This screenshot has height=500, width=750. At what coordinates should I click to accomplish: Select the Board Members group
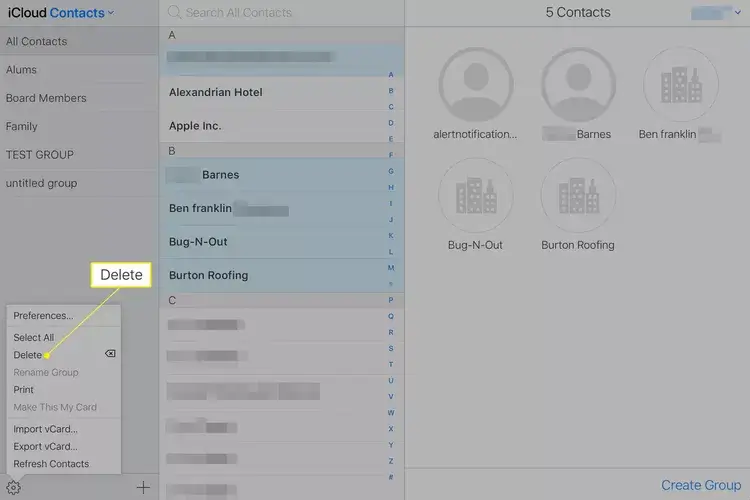coord(79,98)
